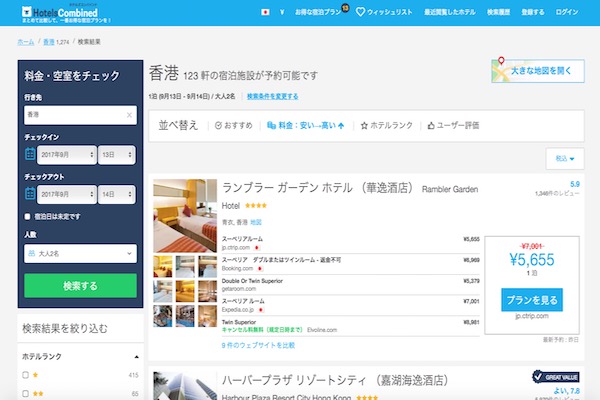Open first small thumbnail of Rambler Garden
Image resolution: width=600 pixels, height=400 pixels.
(163, 266)
